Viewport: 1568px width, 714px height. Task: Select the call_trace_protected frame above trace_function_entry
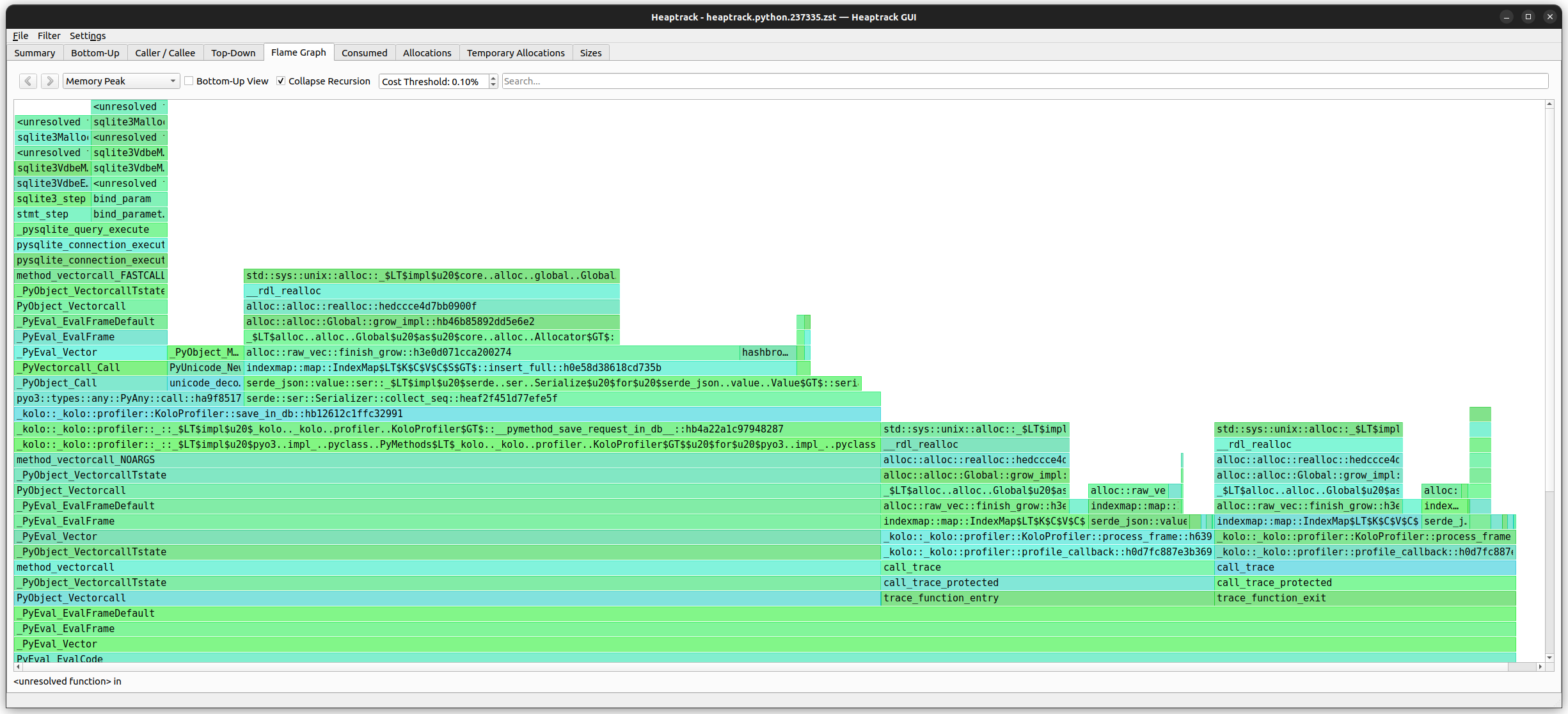pyautogui.click(x=1047, y=583)
